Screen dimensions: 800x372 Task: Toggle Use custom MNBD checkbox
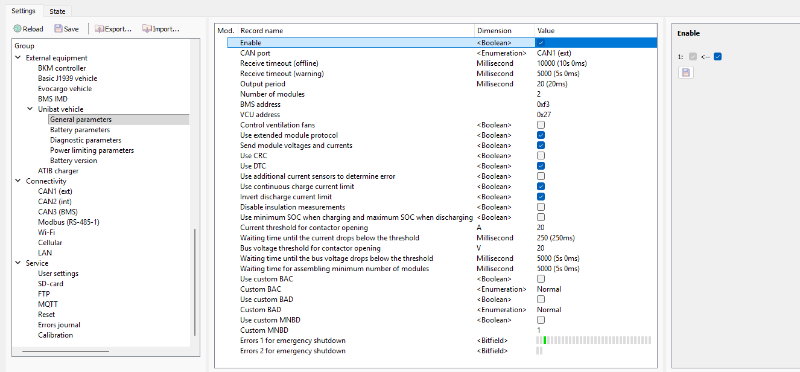(541, 320)
